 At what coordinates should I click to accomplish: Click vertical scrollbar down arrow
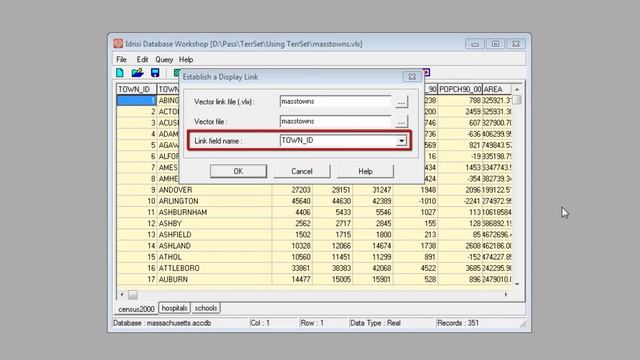tap(517, 284)
